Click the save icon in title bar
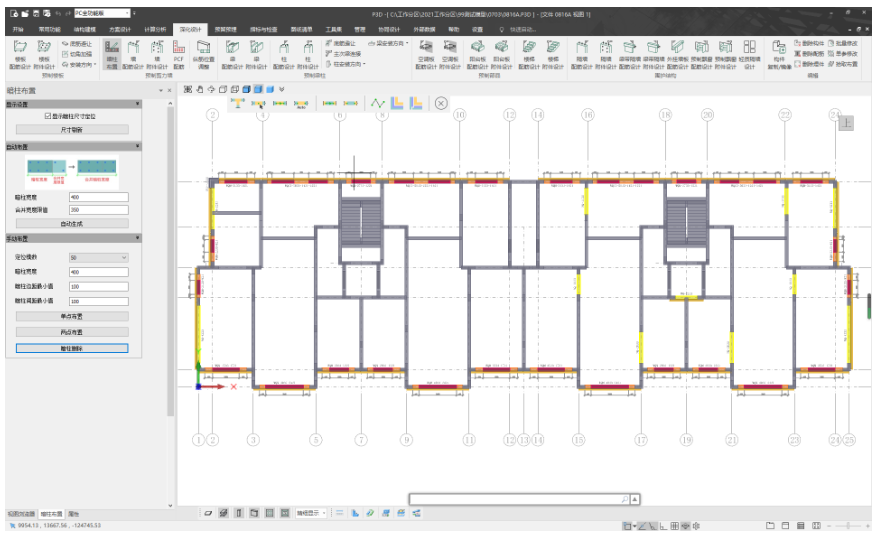This screenshot has height=541, width=885. pos(36,13)
